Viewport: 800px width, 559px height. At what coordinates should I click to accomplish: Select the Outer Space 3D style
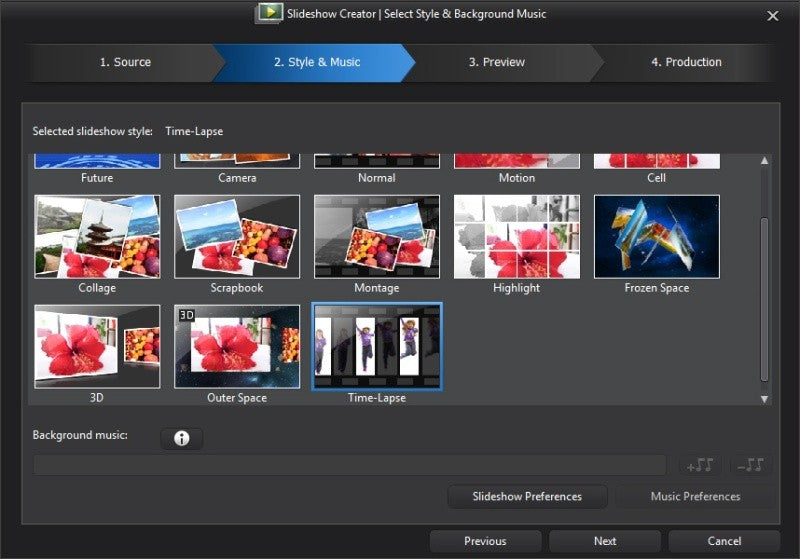pyautogui.click(x=237, y=347)
